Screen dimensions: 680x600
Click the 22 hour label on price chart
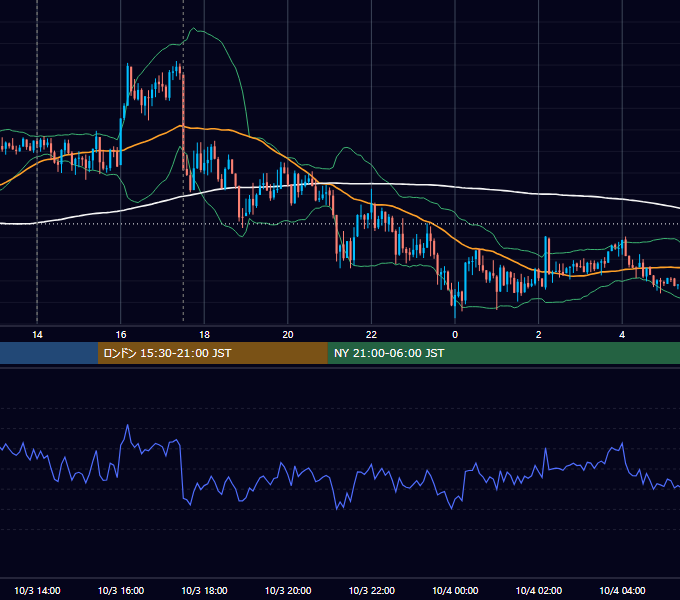371,335
